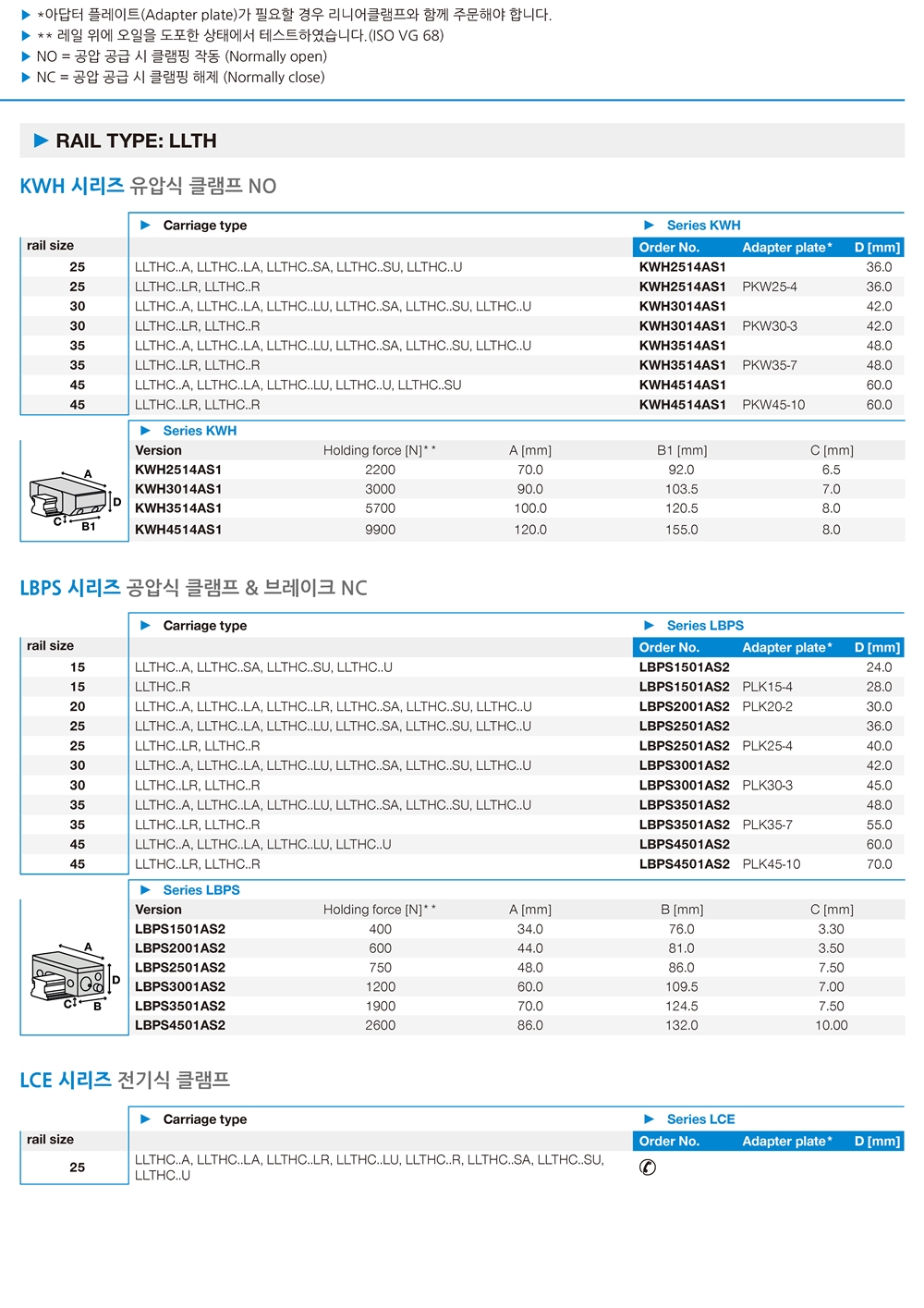
Task: Click holding force value 5700
Action: [380, 508]
